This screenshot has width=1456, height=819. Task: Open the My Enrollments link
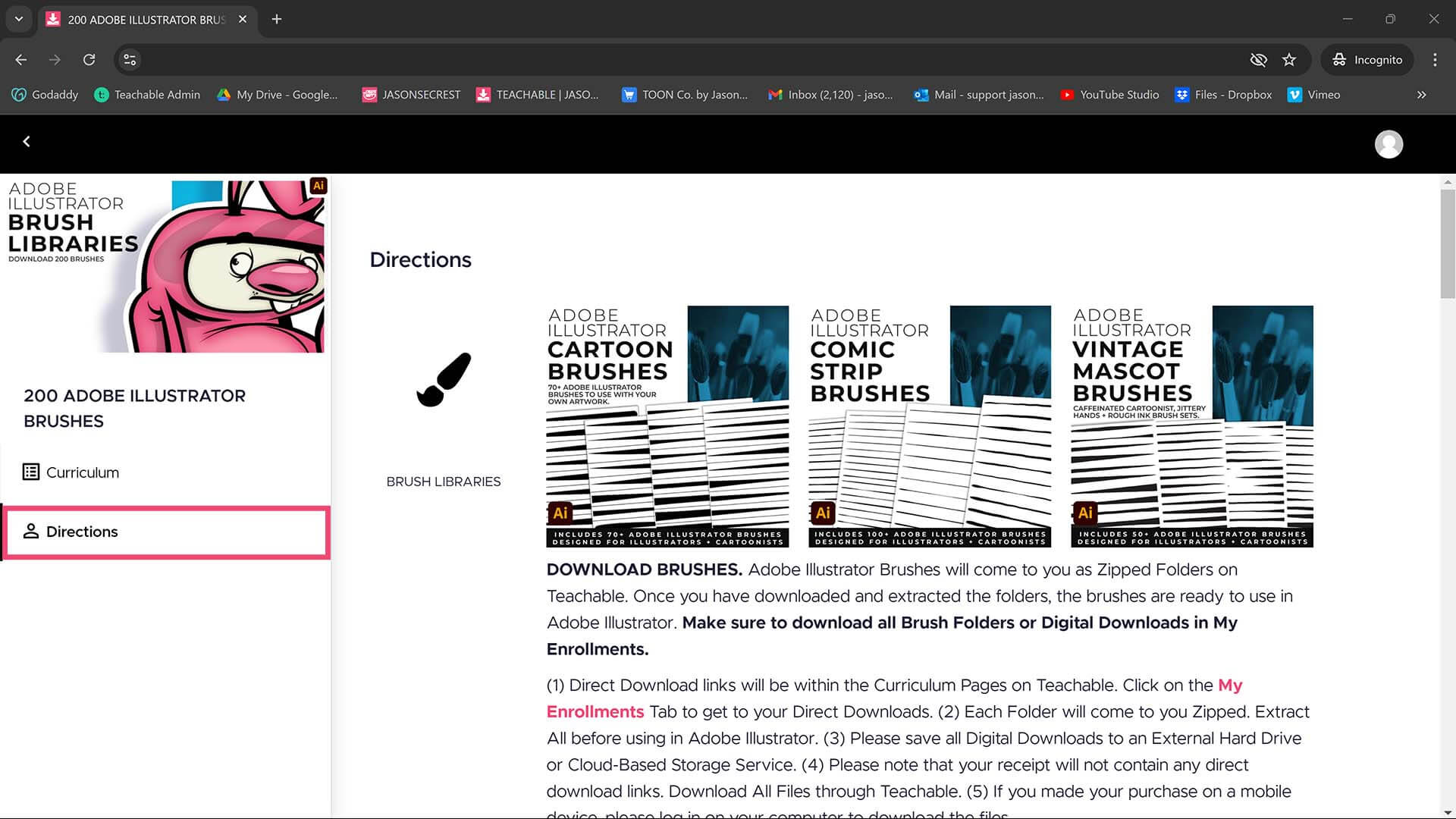coord(1230,686)
